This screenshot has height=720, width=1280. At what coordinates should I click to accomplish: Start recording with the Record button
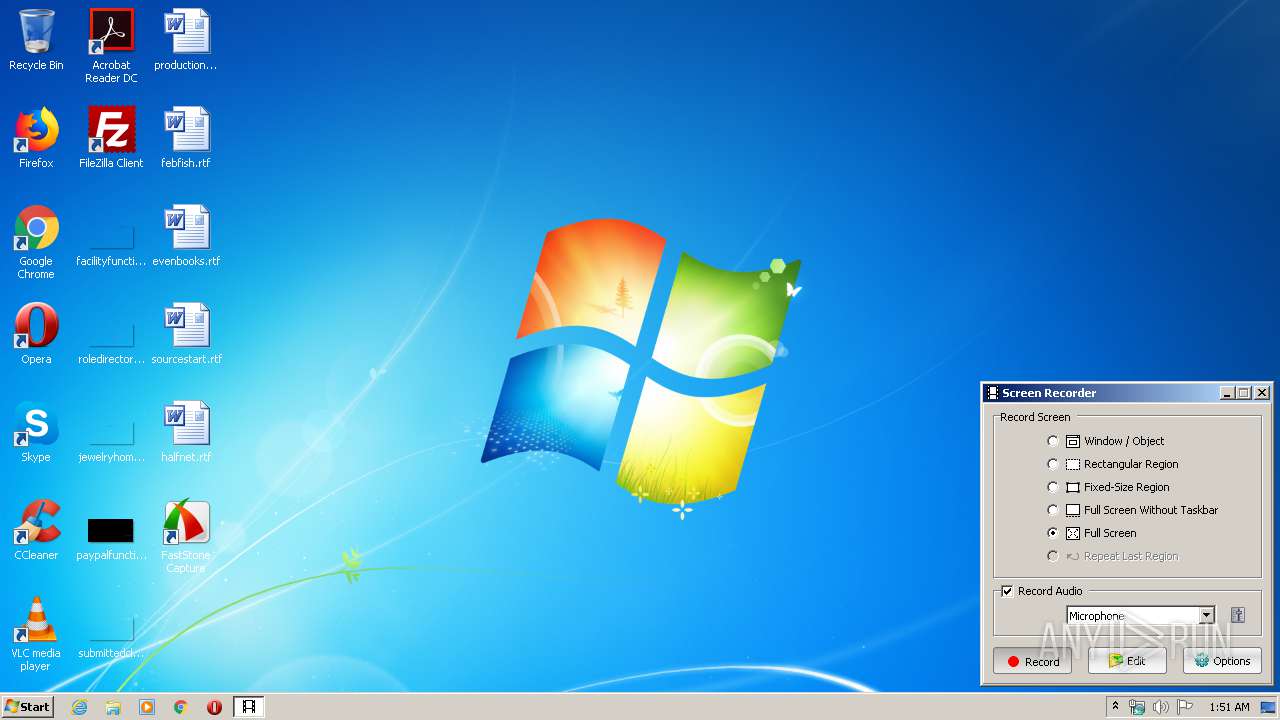click(1032, 661)
